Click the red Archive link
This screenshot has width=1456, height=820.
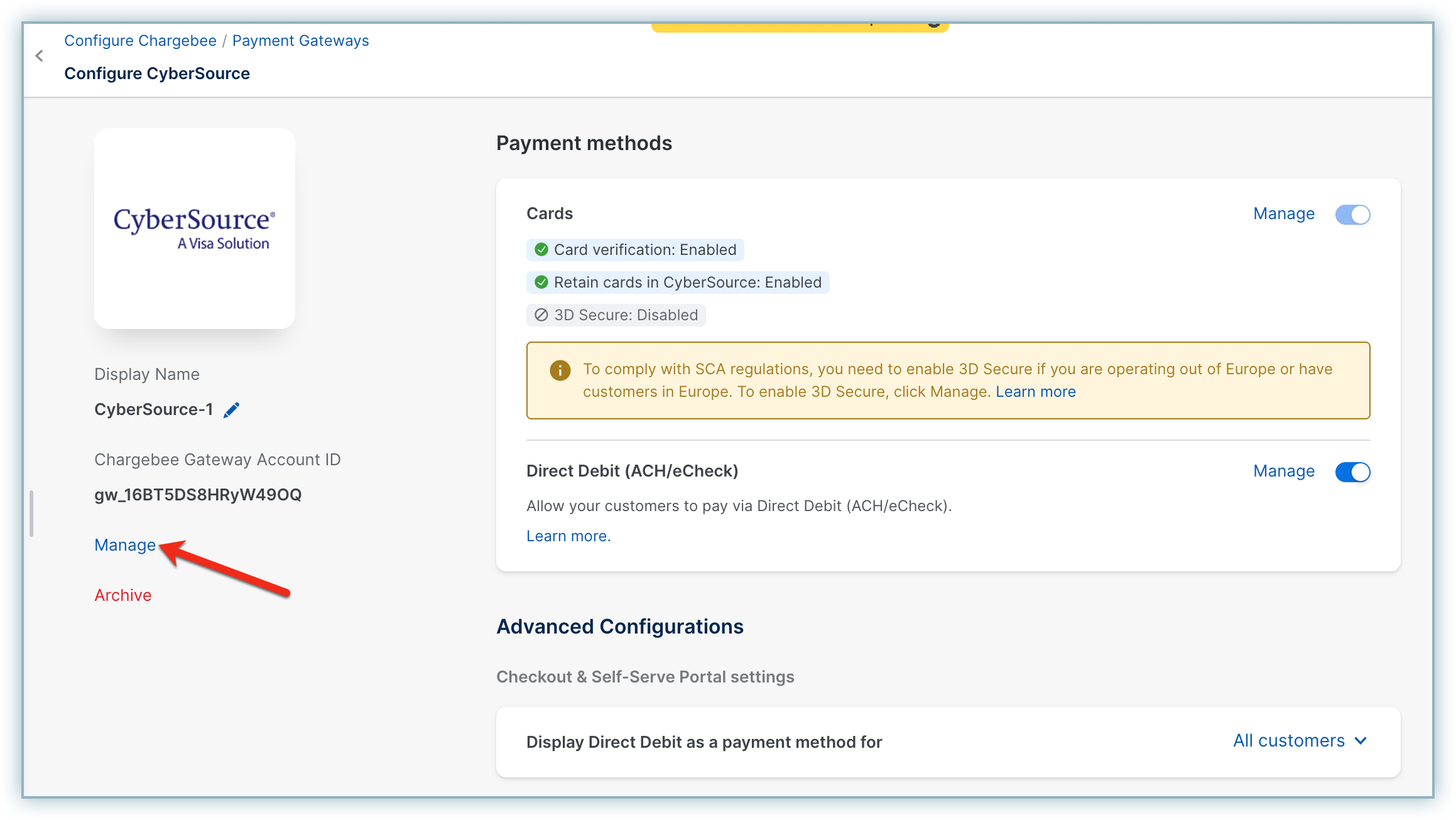(123, 595)
